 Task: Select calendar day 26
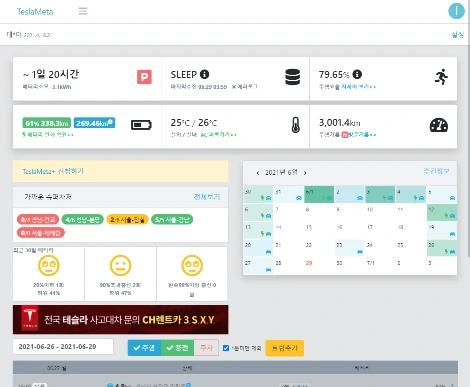point(442,248)
